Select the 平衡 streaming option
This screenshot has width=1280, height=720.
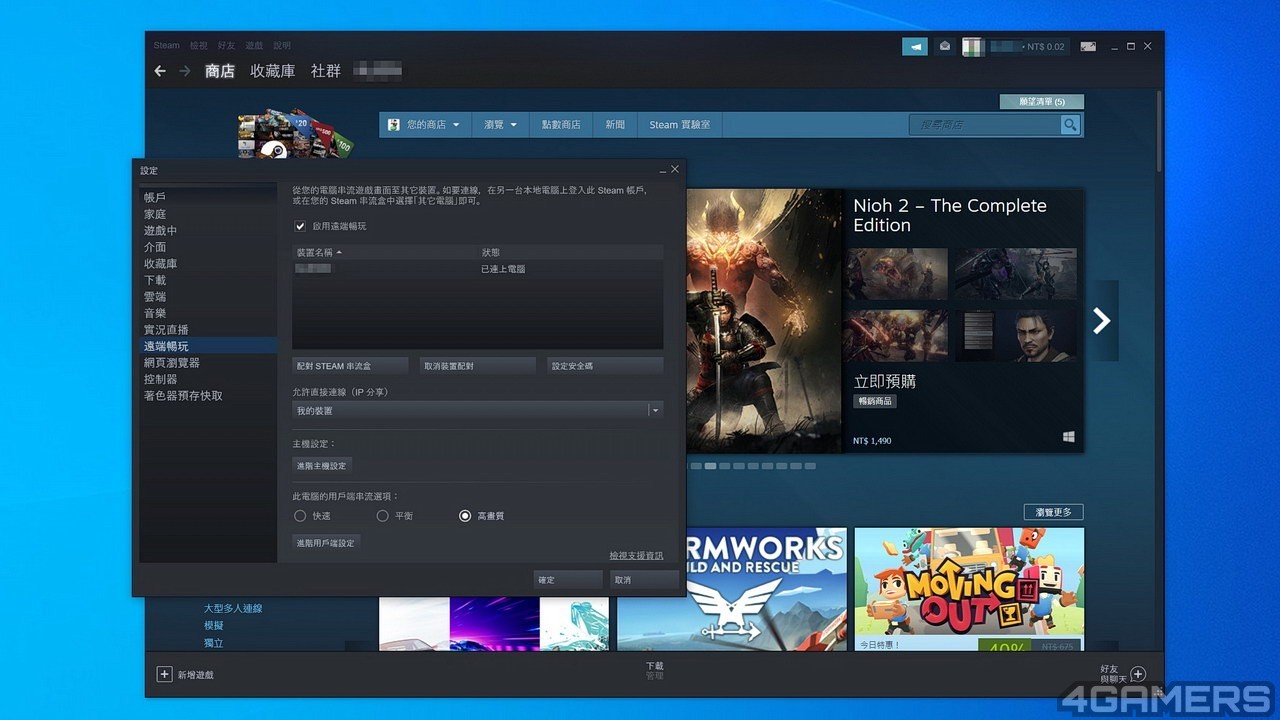click(382, 516)
